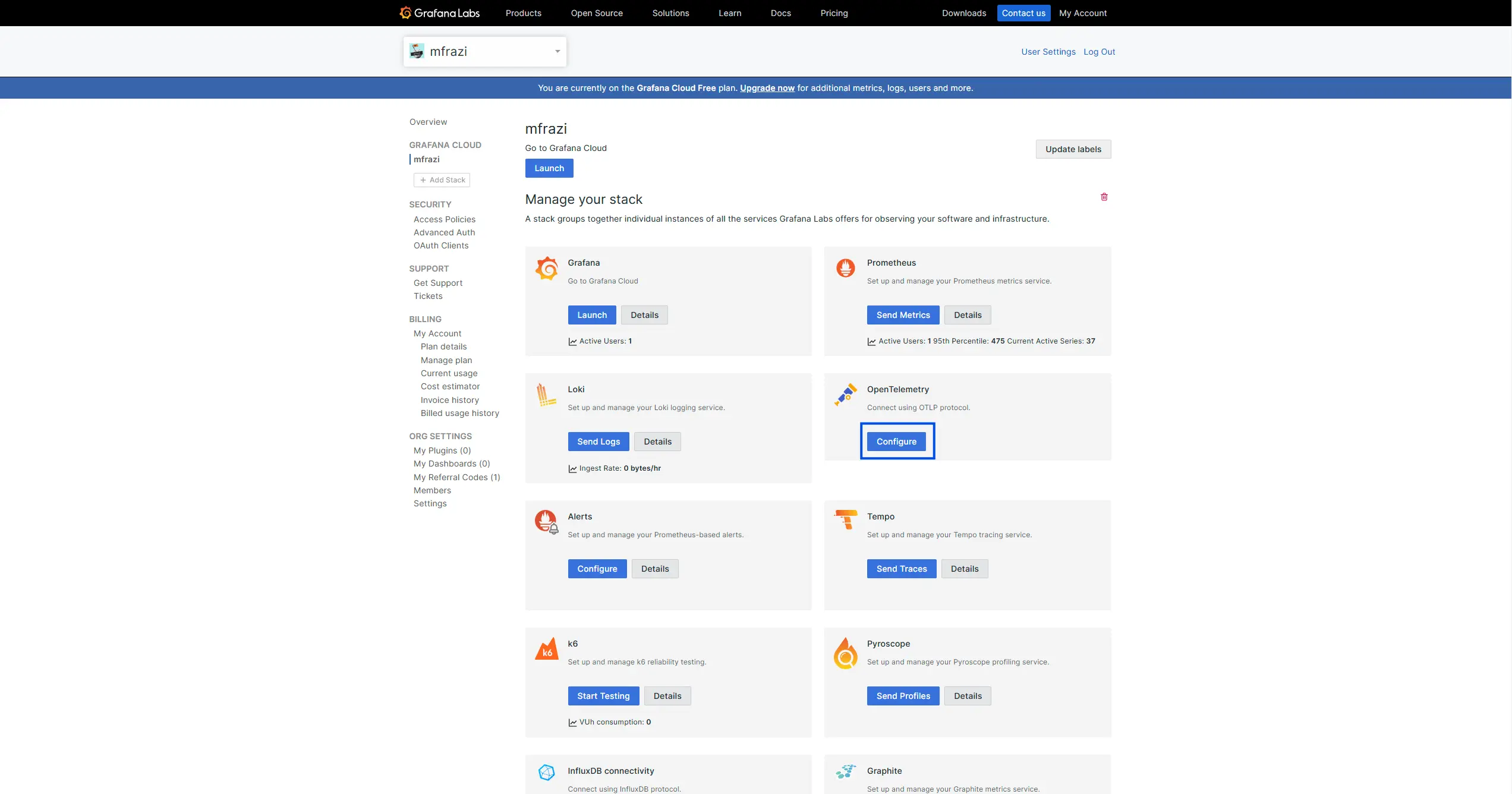Click Start Testing for k6
1512x794 pixels.
pos(603,696)
